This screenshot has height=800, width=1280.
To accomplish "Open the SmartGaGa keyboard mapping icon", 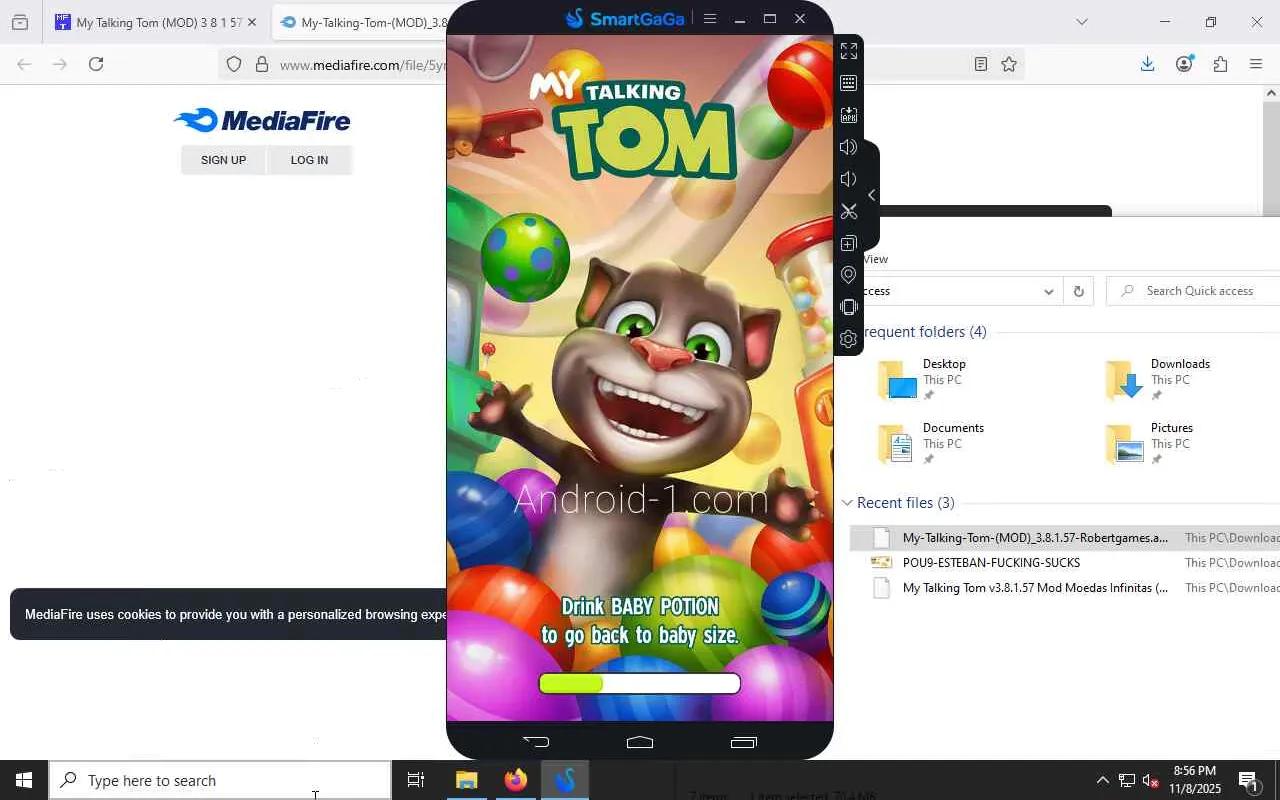I will point(849,83).
